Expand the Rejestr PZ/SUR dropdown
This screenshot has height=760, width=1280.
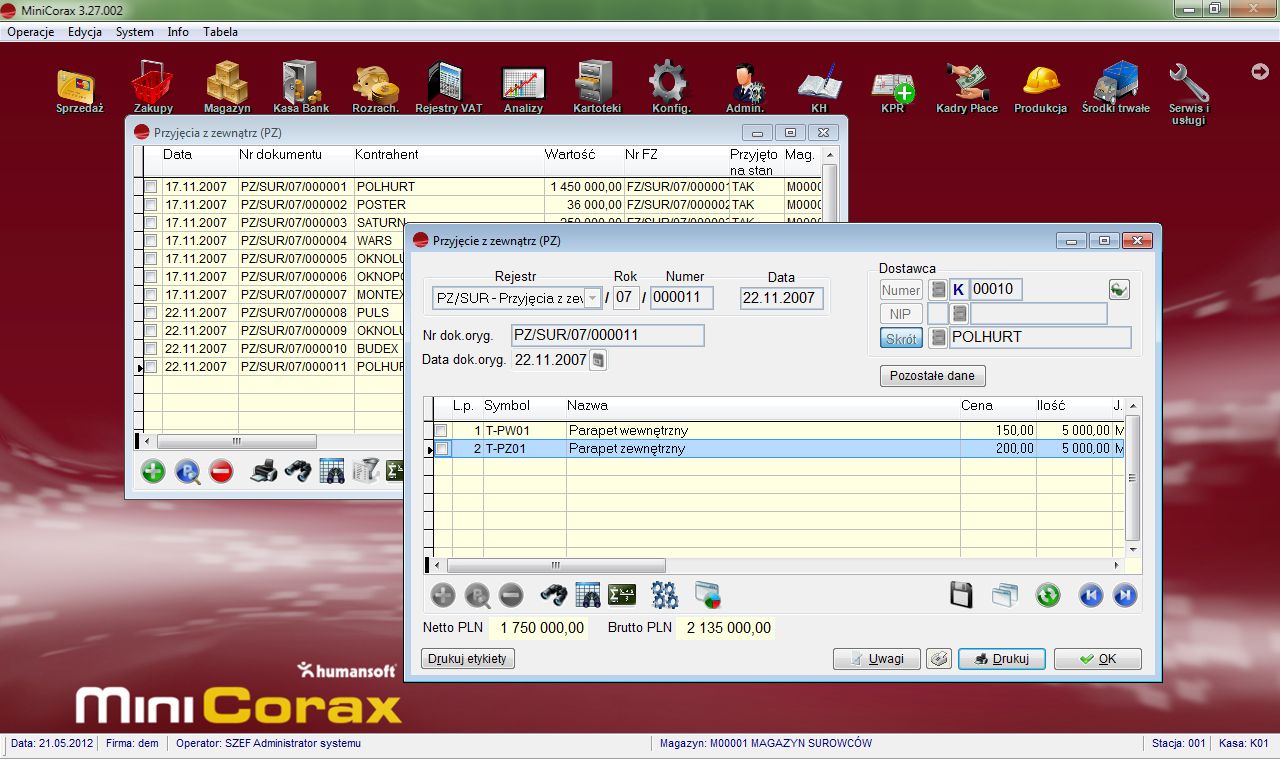[593, 298]
